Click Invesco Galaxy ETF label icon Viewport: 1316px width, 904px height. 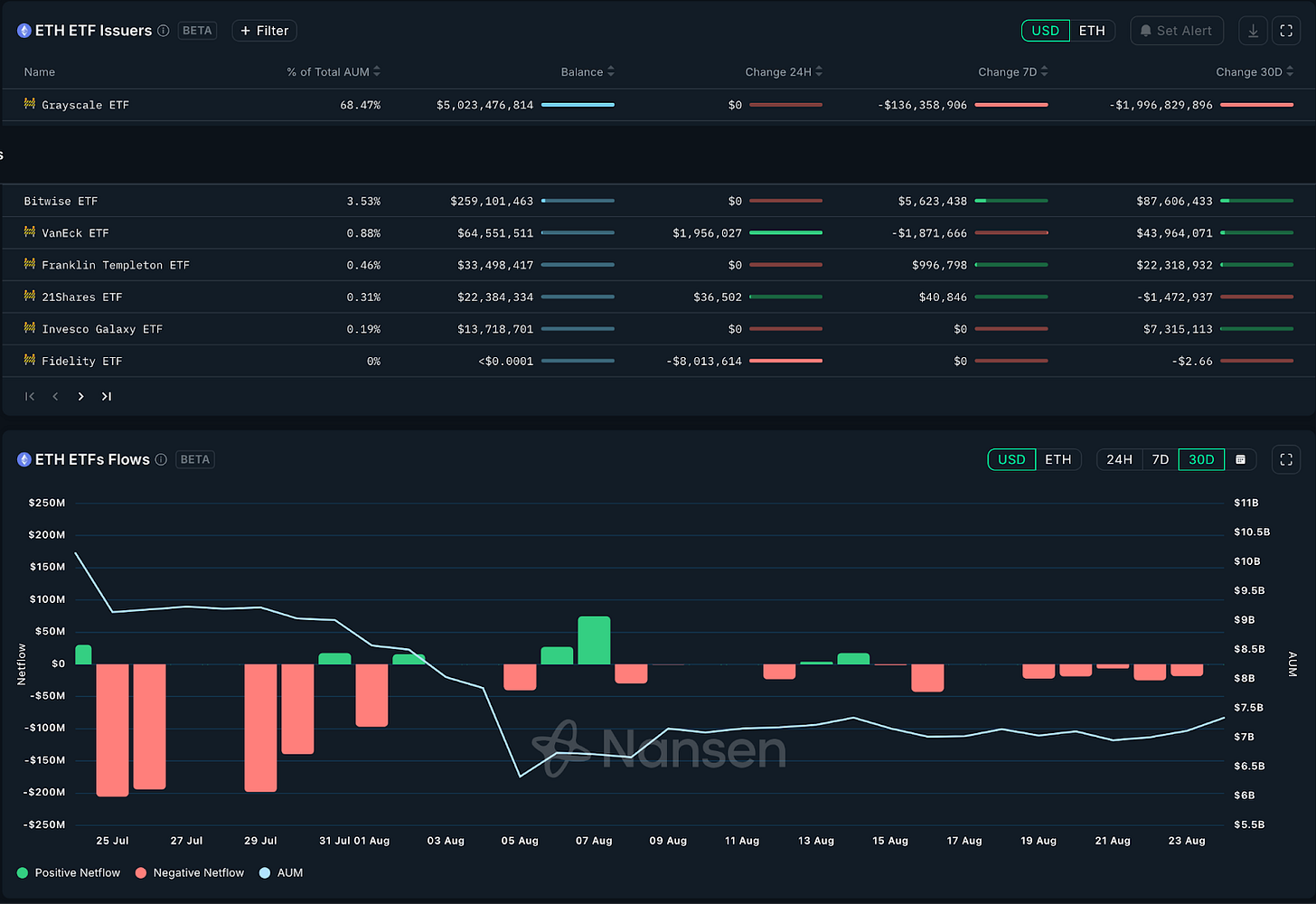[30, 328]
